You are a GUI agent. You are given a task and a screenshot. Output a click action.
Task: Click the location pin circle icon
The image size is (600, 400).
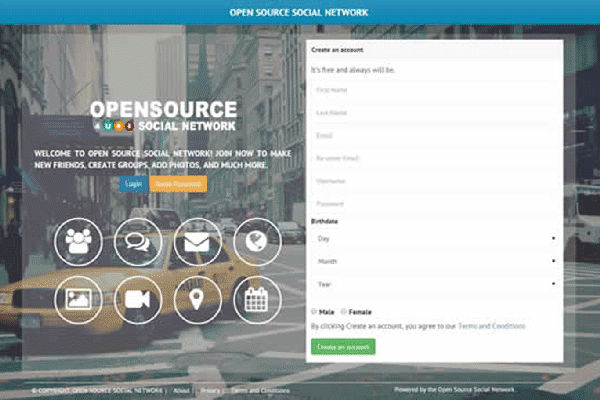click(x=197, y=300)
